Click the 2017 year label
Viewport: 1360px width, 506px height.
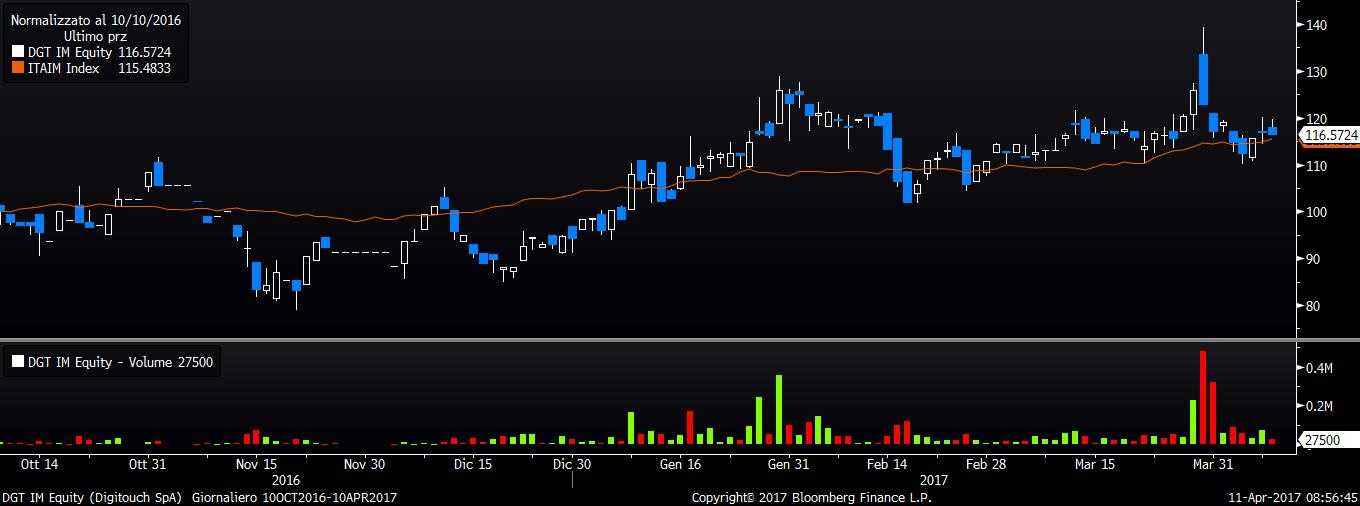pos(933,480)
